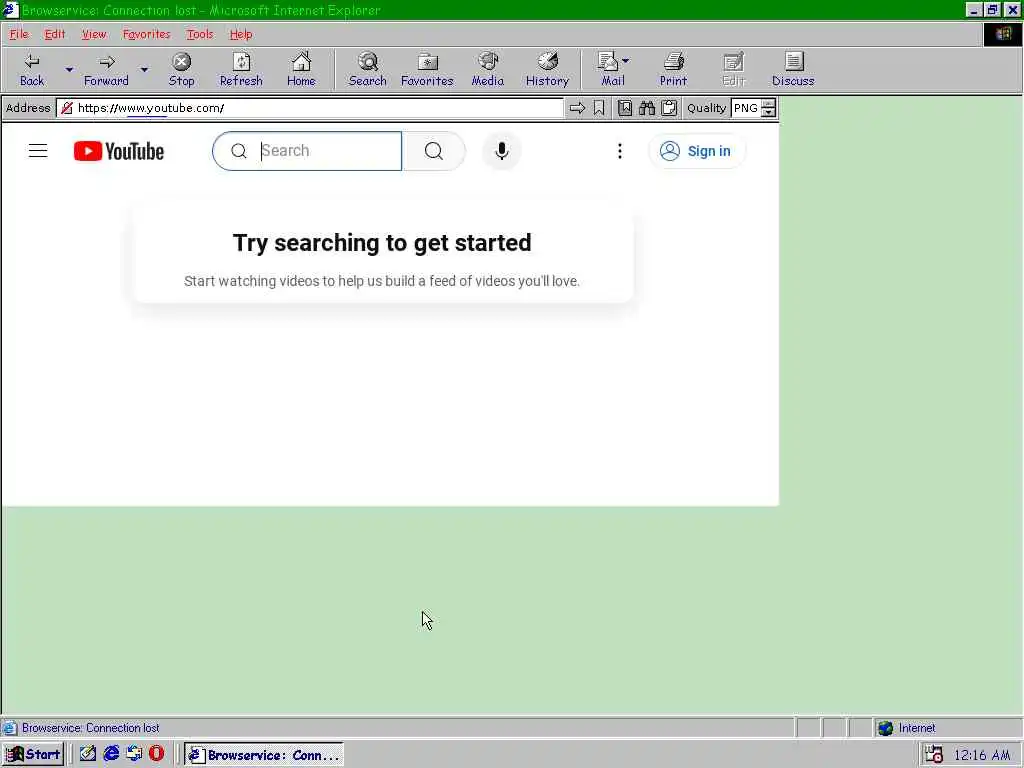Show the History panel

point(547,69)
